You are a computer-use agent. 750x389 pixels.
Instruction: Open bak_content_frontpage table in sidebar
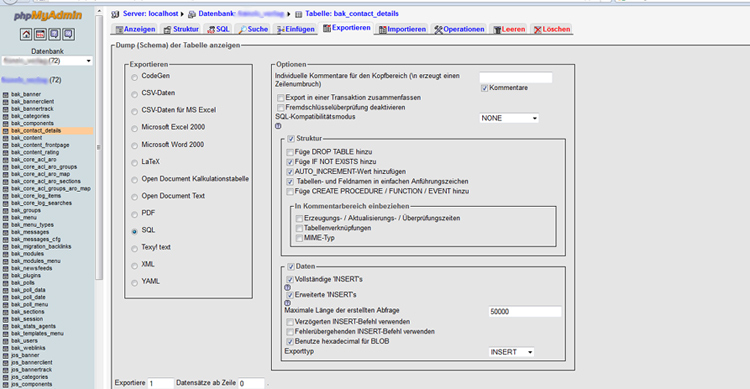[40, 145]
